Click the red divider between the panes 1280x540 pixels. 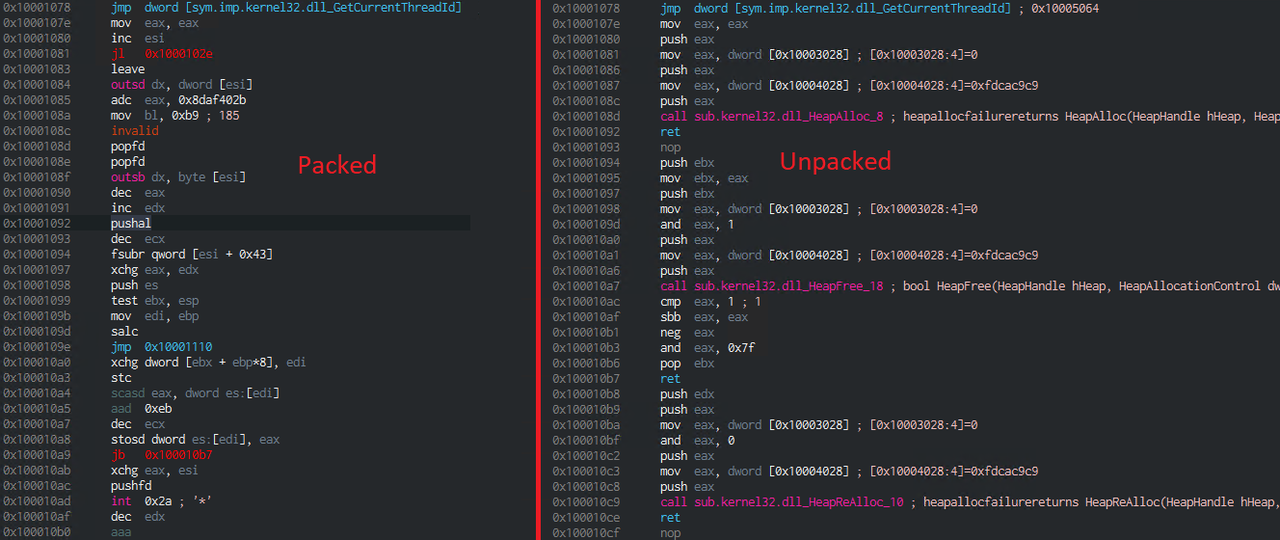point(539,270)
